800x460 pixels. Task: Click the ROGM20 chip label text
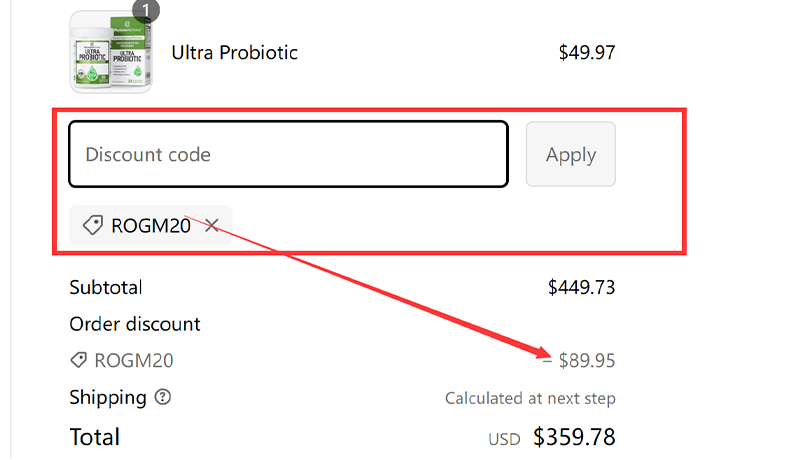[x=150, y=226]
